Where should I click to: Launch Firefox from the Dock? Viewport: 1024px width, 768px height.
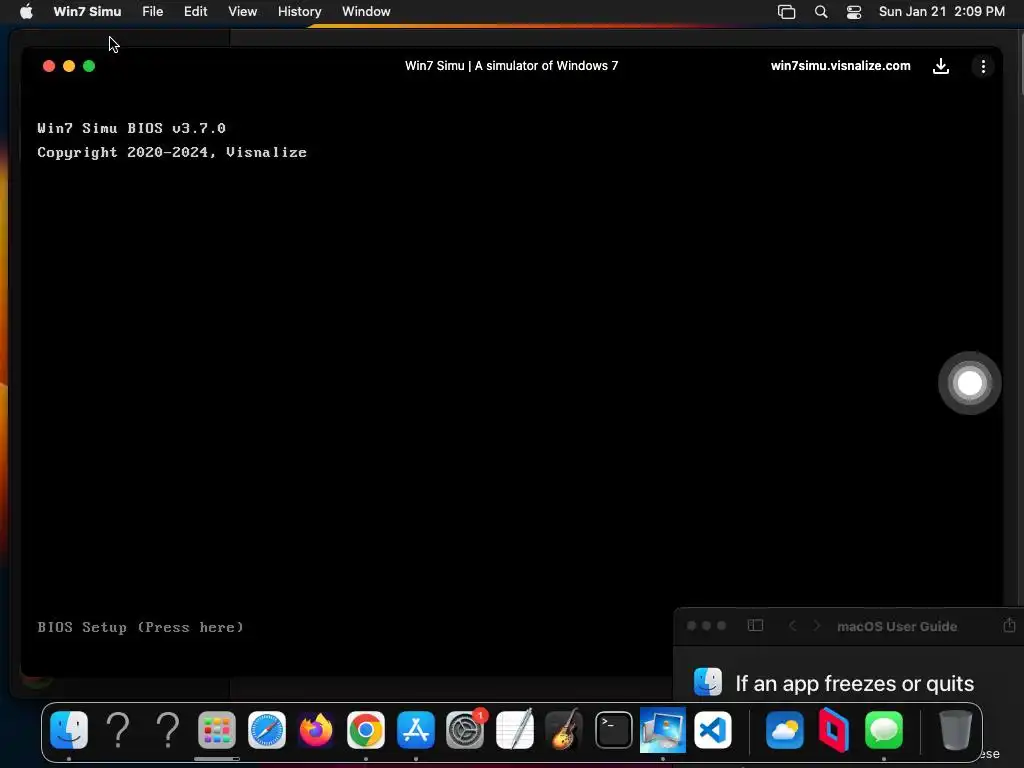pos(316,729)
